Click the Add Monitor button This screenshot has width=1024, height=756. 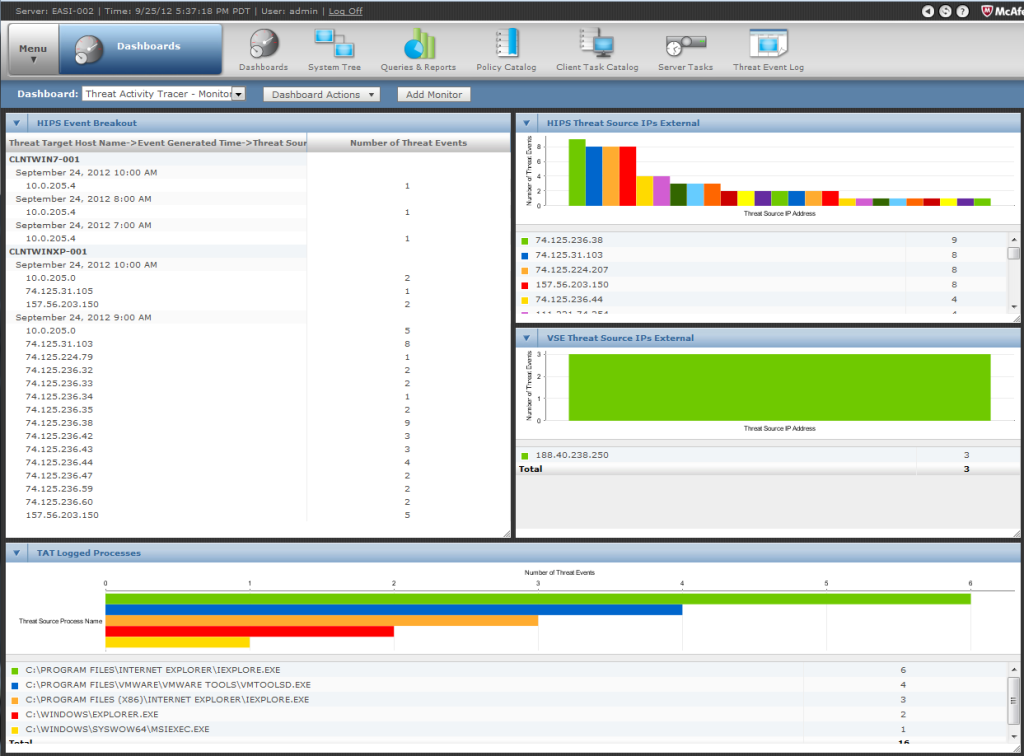coord(433,94)
